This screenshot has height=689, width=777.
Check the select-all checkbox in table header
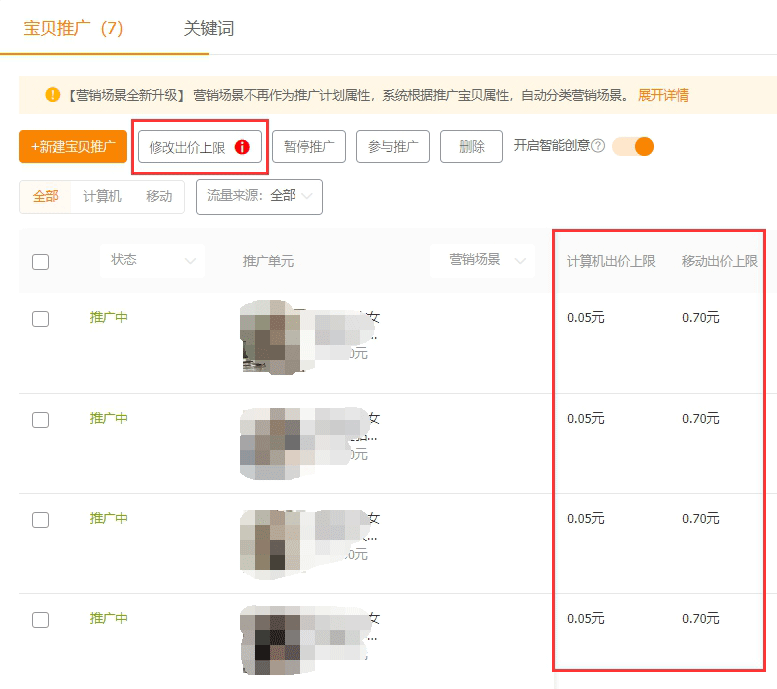click(x=41, y=262)
